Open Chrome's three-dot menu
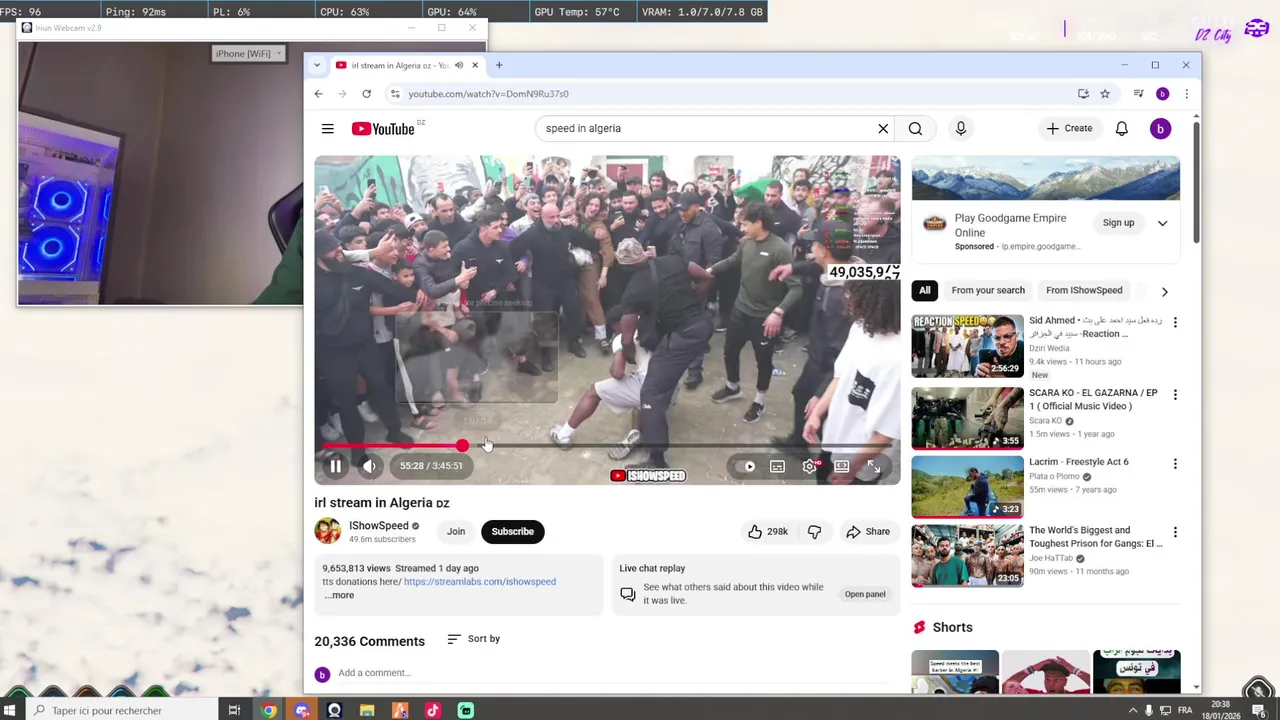This screenshot has height=720, width=1280. pos(1186,94)
